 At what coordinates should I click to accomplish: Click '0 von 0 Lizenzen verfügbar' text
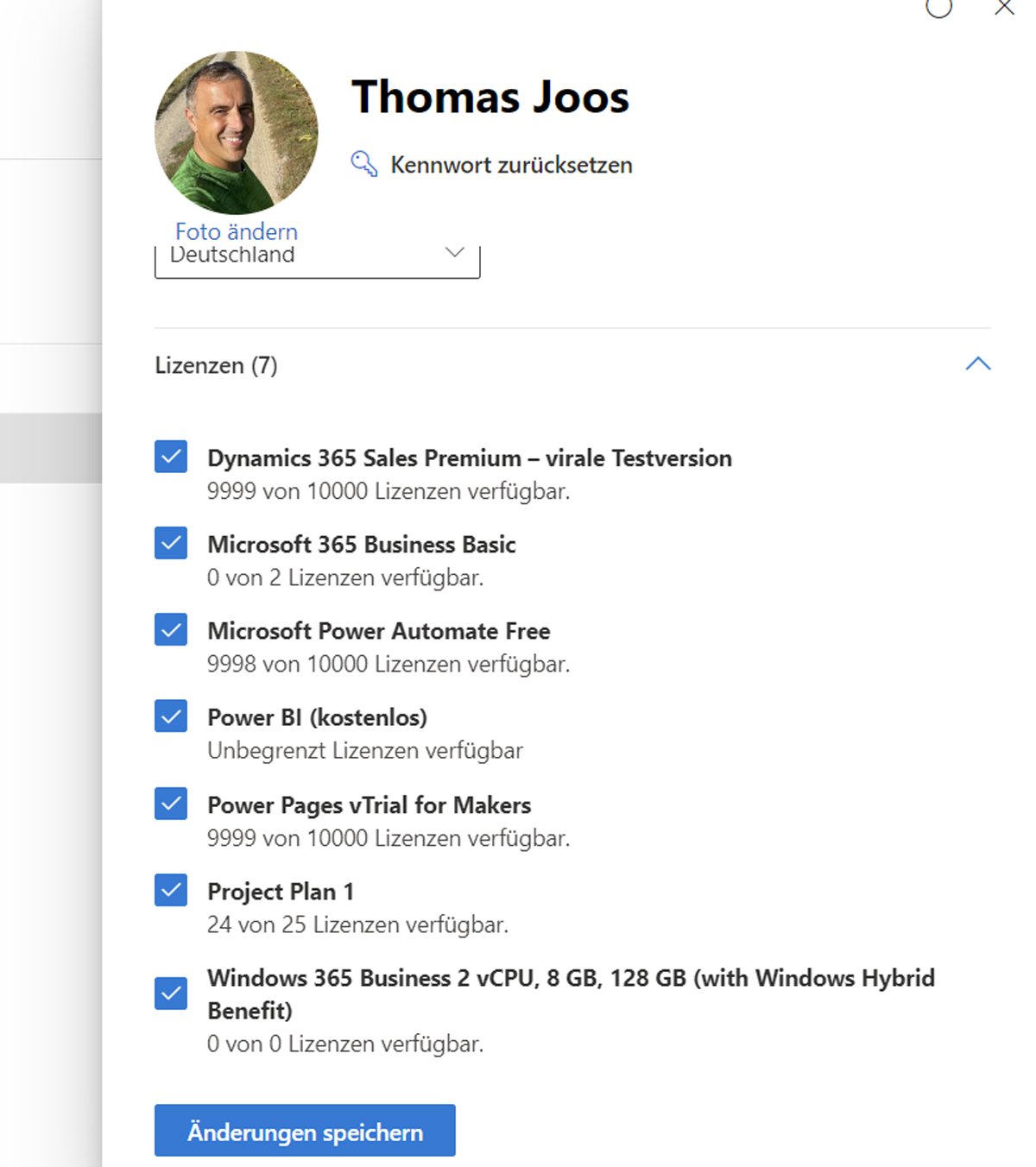click(x=345, y=1044)
